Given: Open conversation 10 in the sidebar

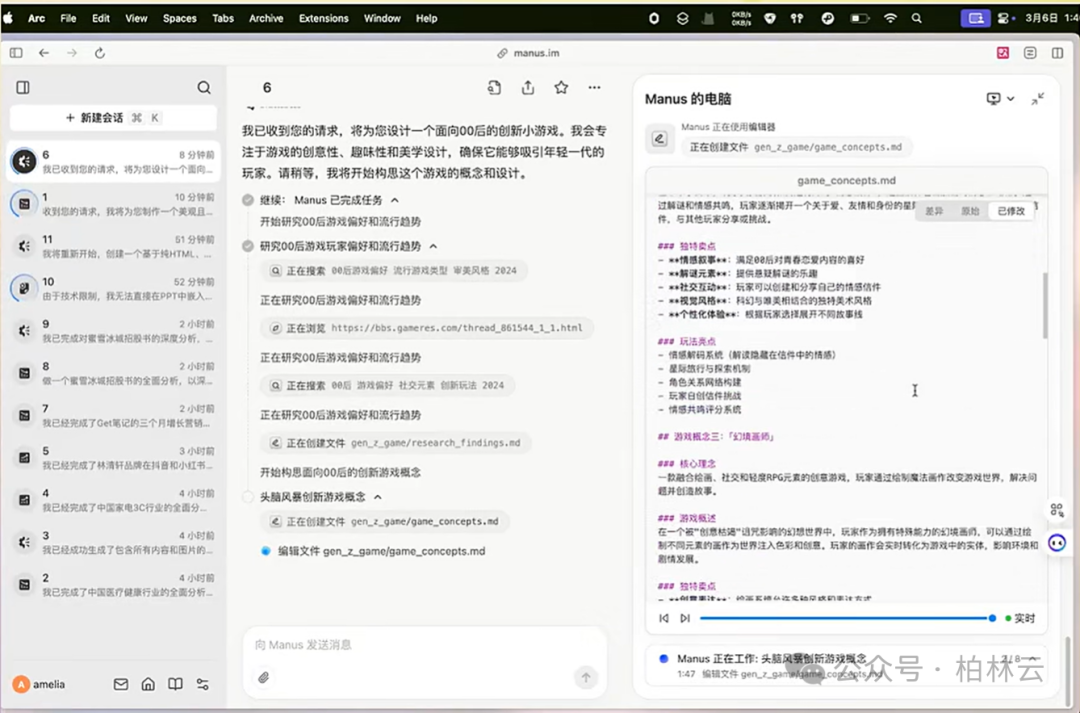Looking at the screenshot, I should [113, 288].
